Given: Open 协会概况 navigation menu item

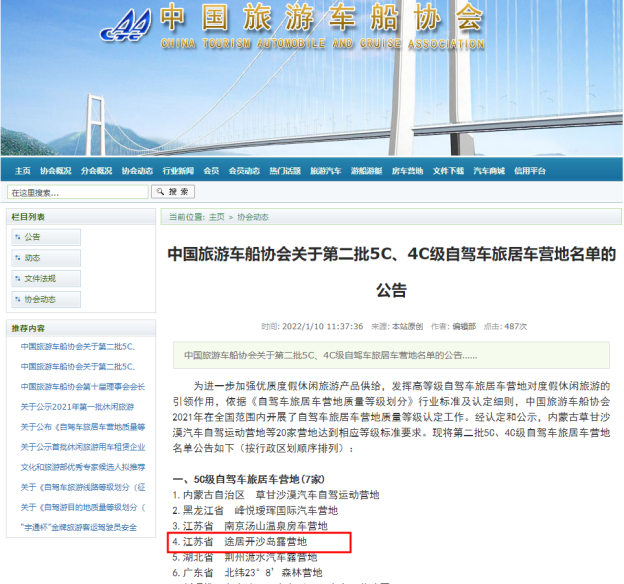Looking at the screenshot, I should [56, 171].
